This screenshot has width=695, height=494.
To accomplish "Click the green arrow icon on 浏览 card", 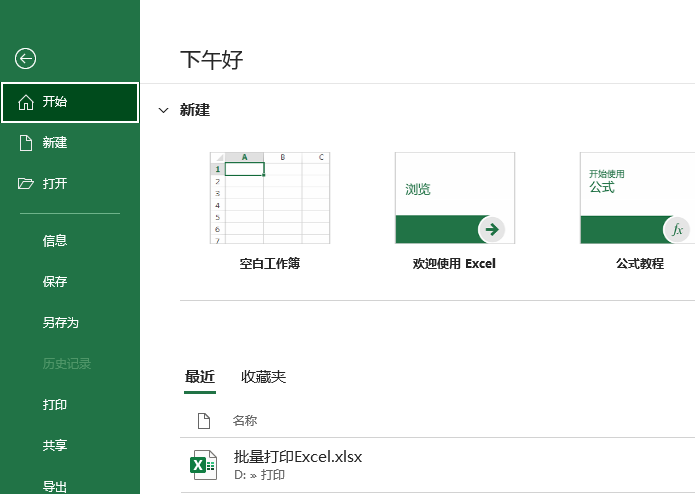I will [492, 229].
